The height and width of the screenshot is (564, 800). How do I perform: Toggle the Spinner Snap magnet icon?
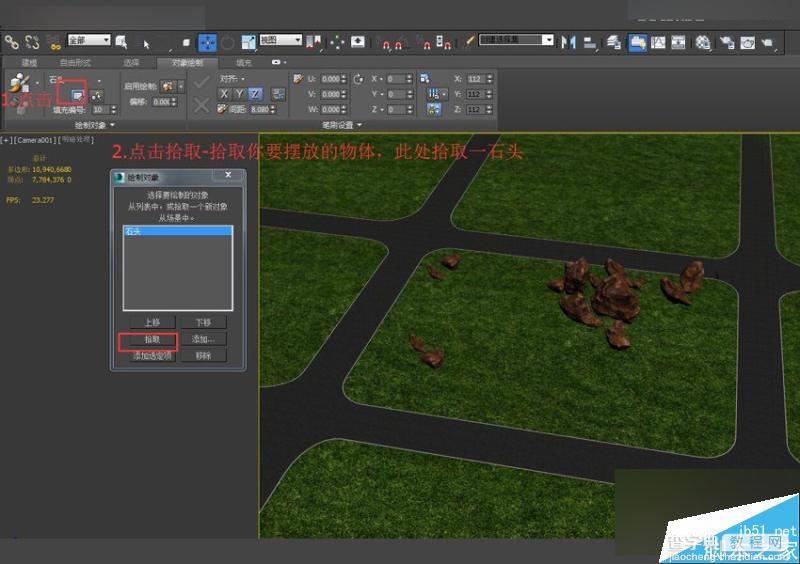tap(443, 42)
